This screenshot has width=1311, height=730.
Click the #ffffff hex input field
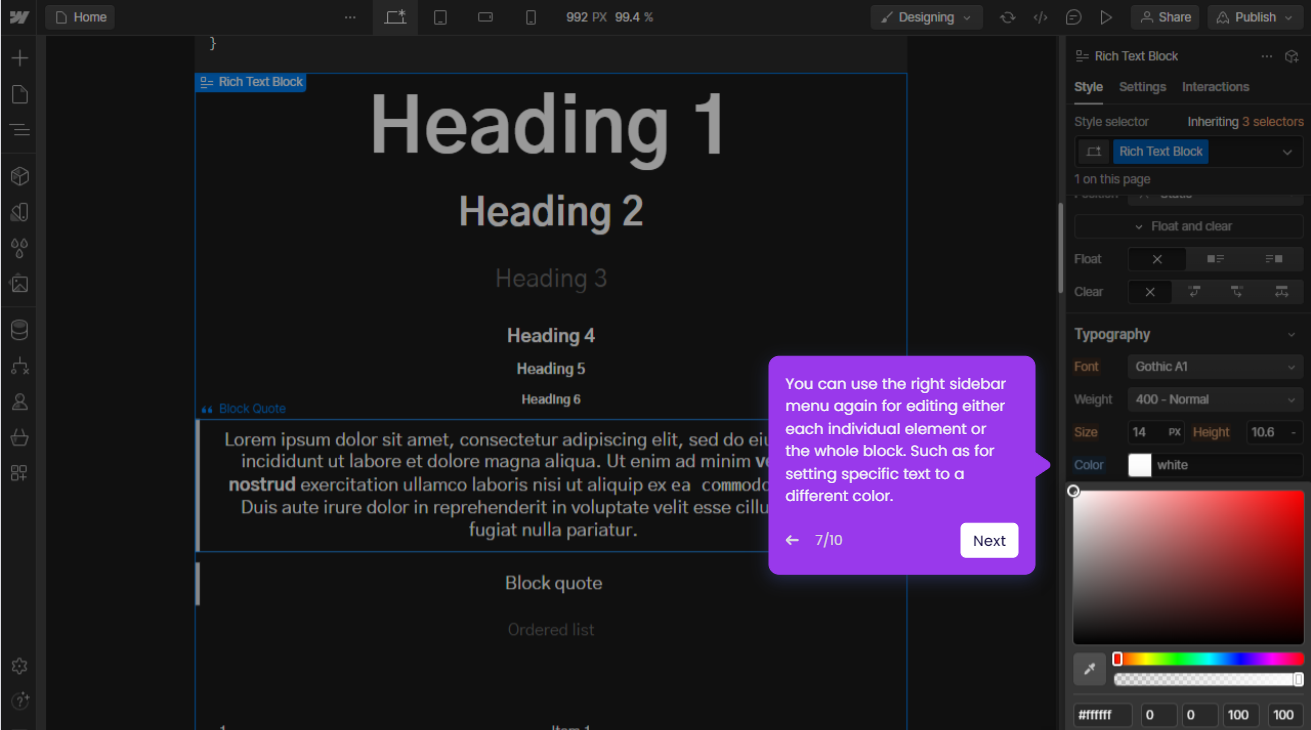(x=1102, y=715)
